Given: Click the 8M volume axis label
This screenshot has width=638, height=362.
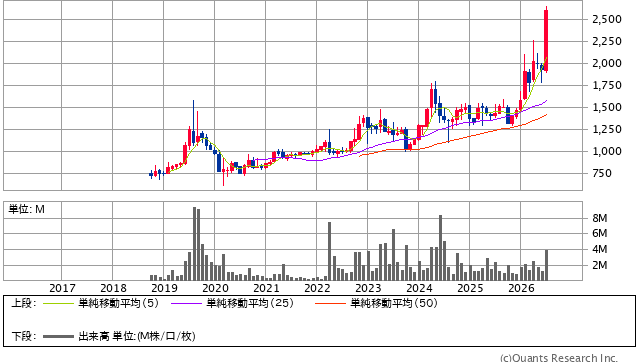Looking at the screenshot, I should (600, 218).
